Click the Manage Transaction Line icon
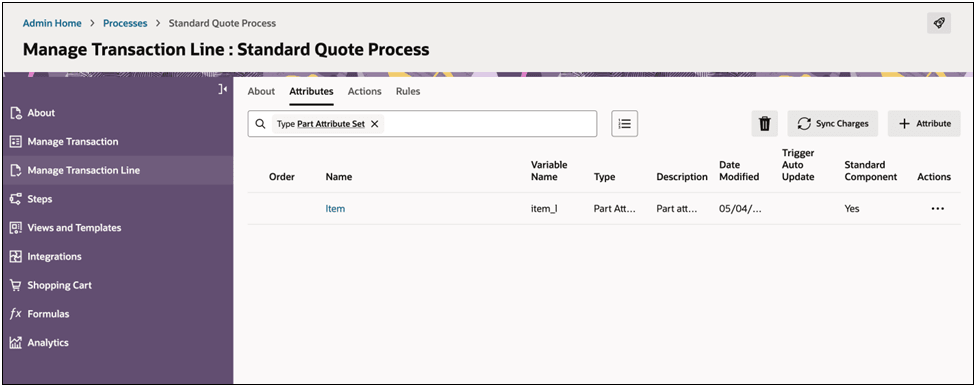Image resolution: width=976 pixels, height=387 pixels. click(x=16, y=170)
